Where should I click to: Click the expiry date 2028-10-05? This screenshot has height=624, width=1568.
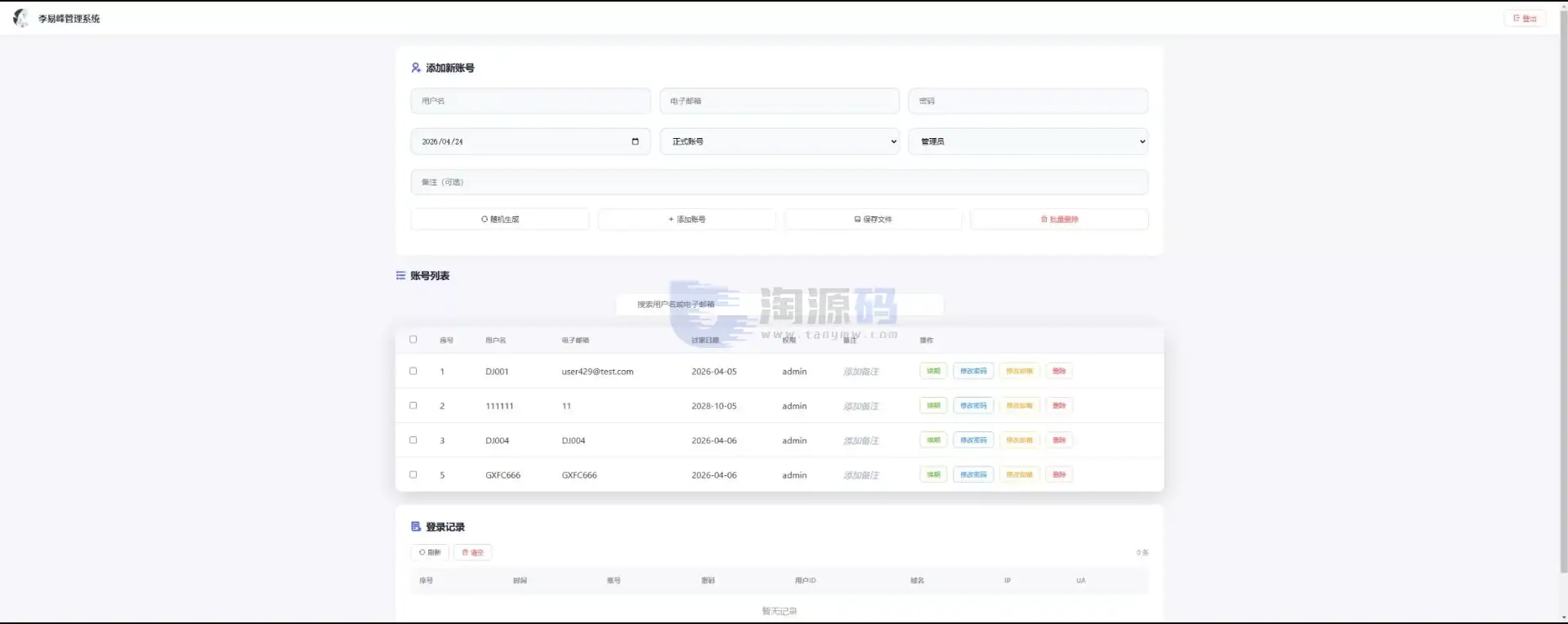pyautogui.click(x=714, y=406)
